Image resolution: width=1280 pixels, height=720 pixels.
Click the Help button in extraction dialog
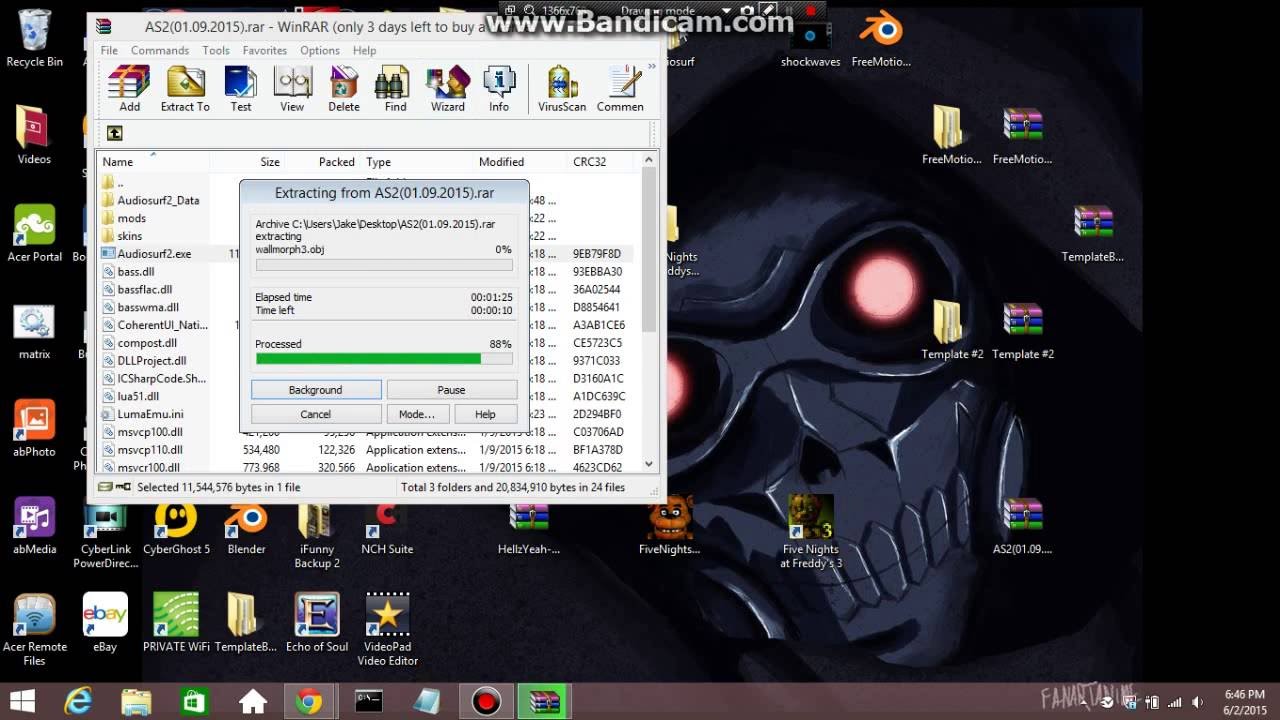[485, 414]
